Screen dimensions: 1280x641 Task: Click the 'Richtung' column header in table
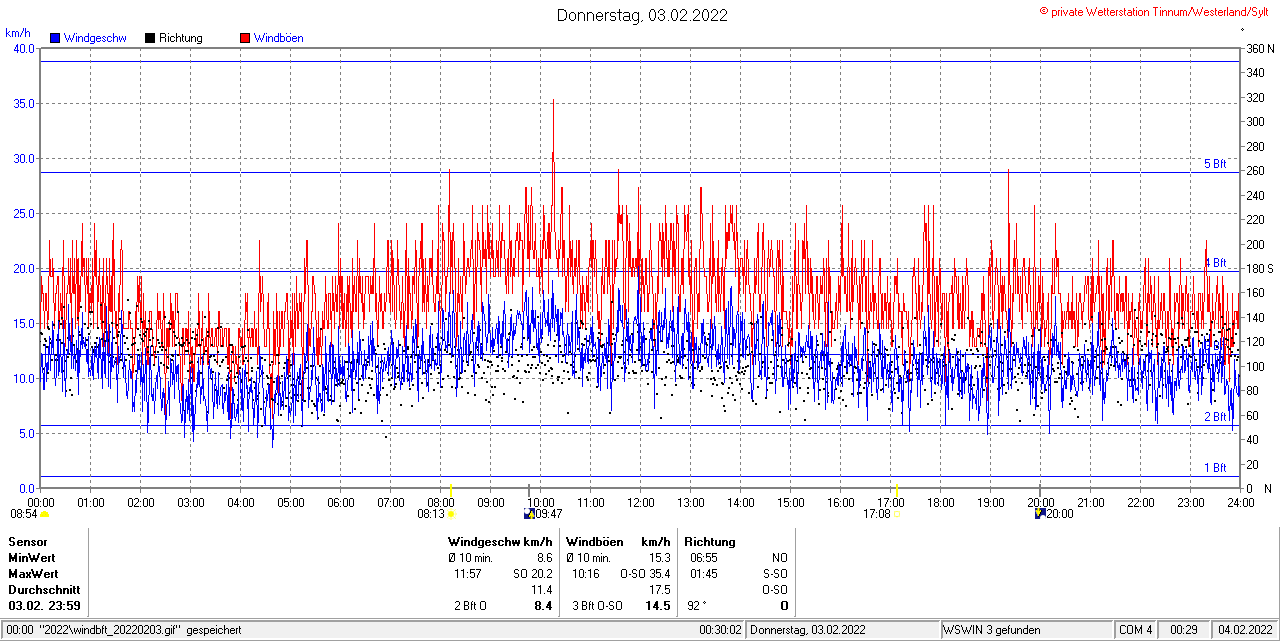pos(710,542)
